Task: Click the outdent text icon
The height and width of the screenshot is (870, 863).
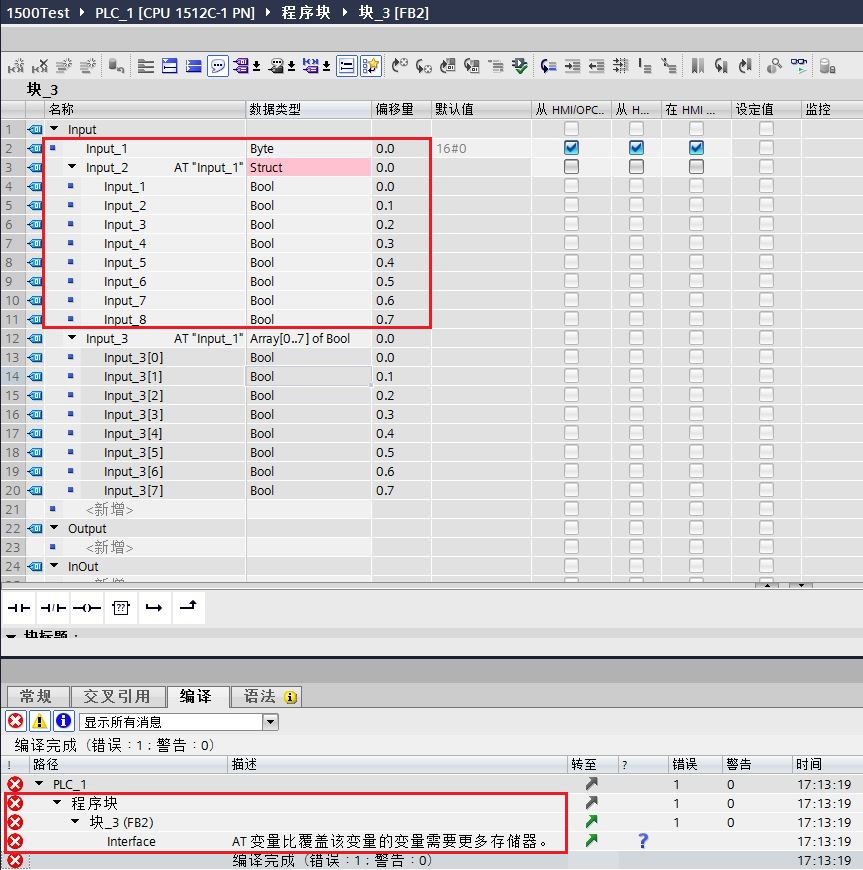Action: [x=596, y=66]
